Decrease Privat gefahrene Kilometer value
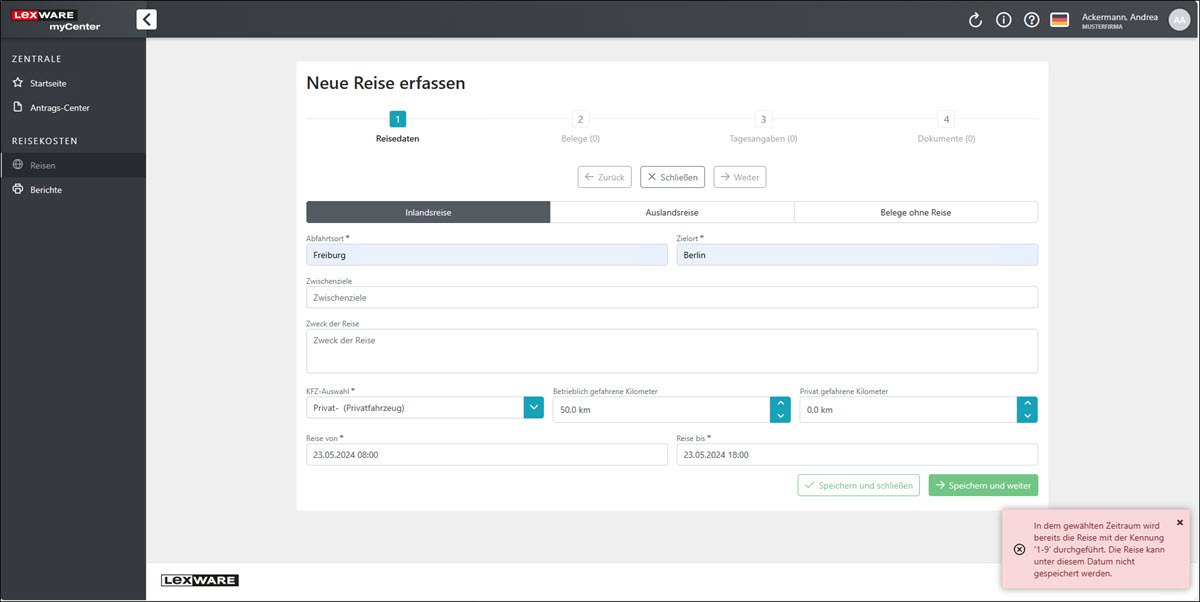The image size is (1200, 602). tap(1026, 415)
